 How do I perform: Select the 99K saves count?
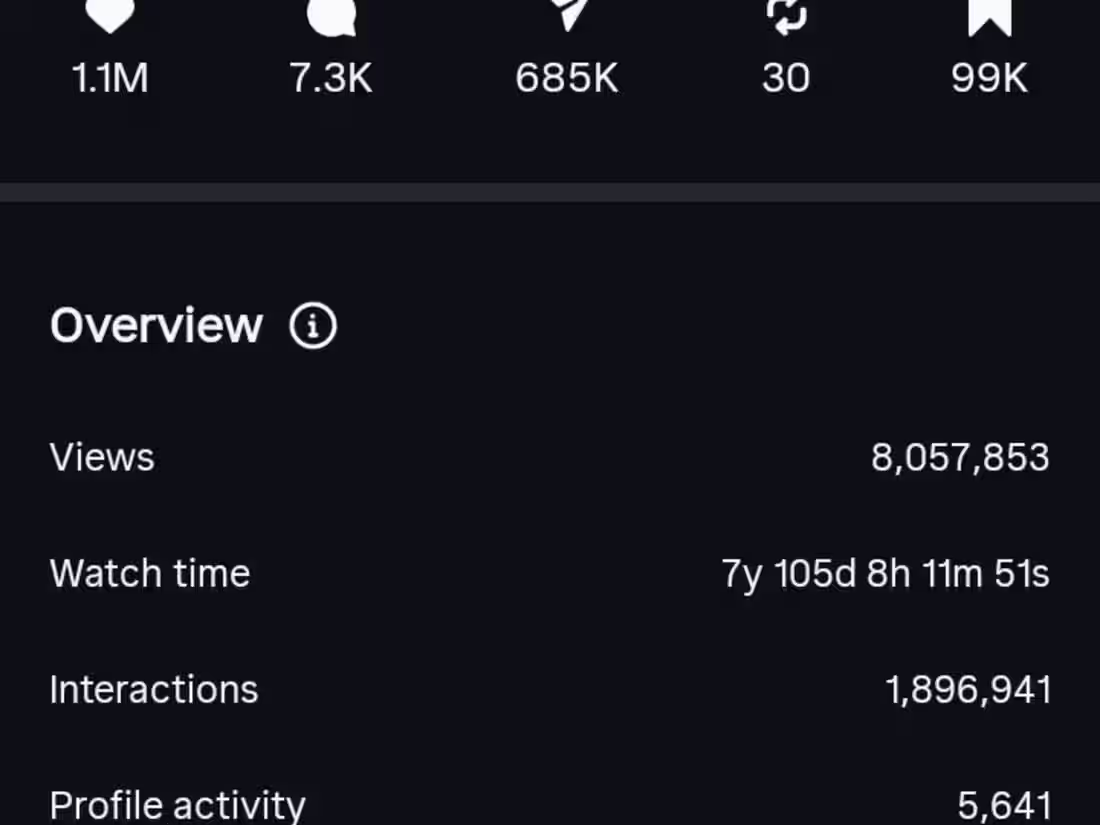coord(989,77)
